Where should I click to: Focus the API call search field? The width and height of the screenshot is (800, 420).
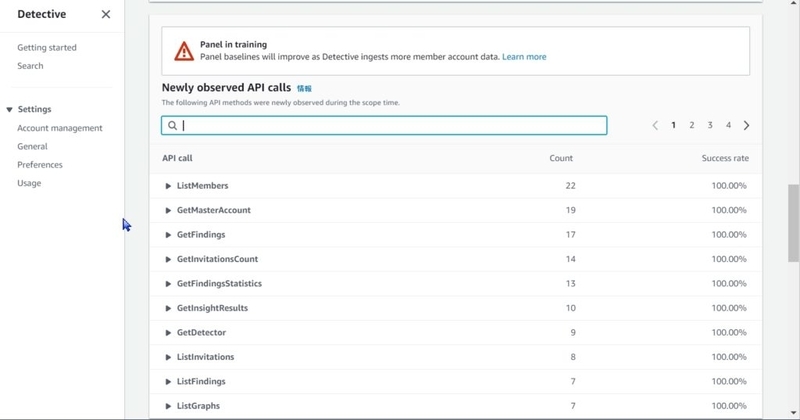(384, 126)
